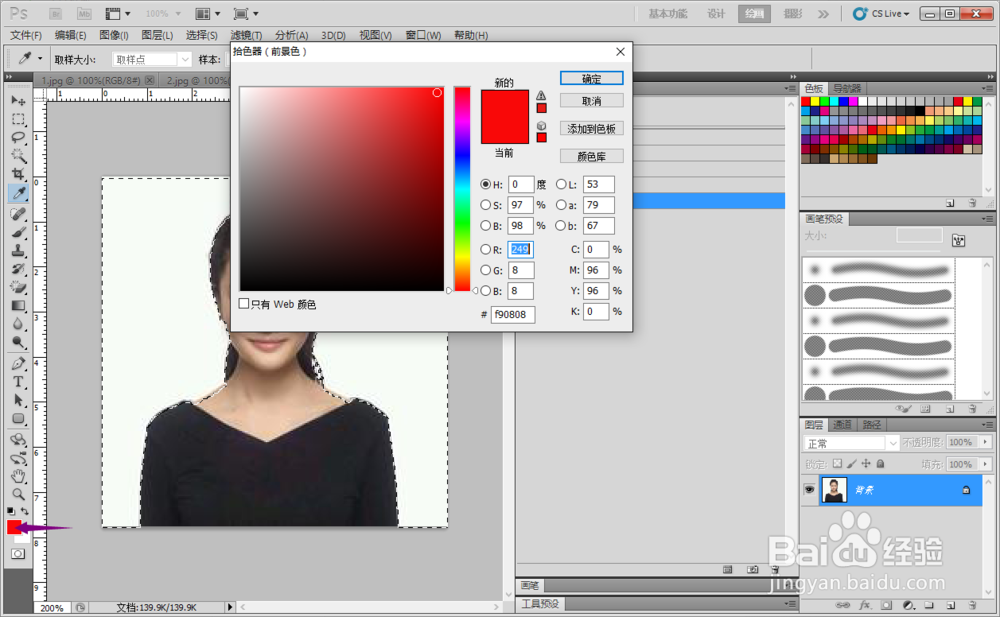Select the Rectangle shape tool

18,419
